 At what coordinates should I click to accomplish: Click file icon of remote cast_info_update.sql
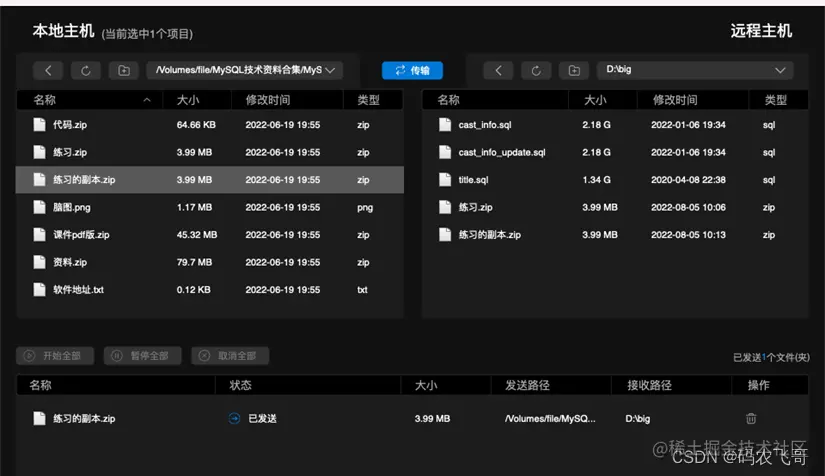[445, 153]
